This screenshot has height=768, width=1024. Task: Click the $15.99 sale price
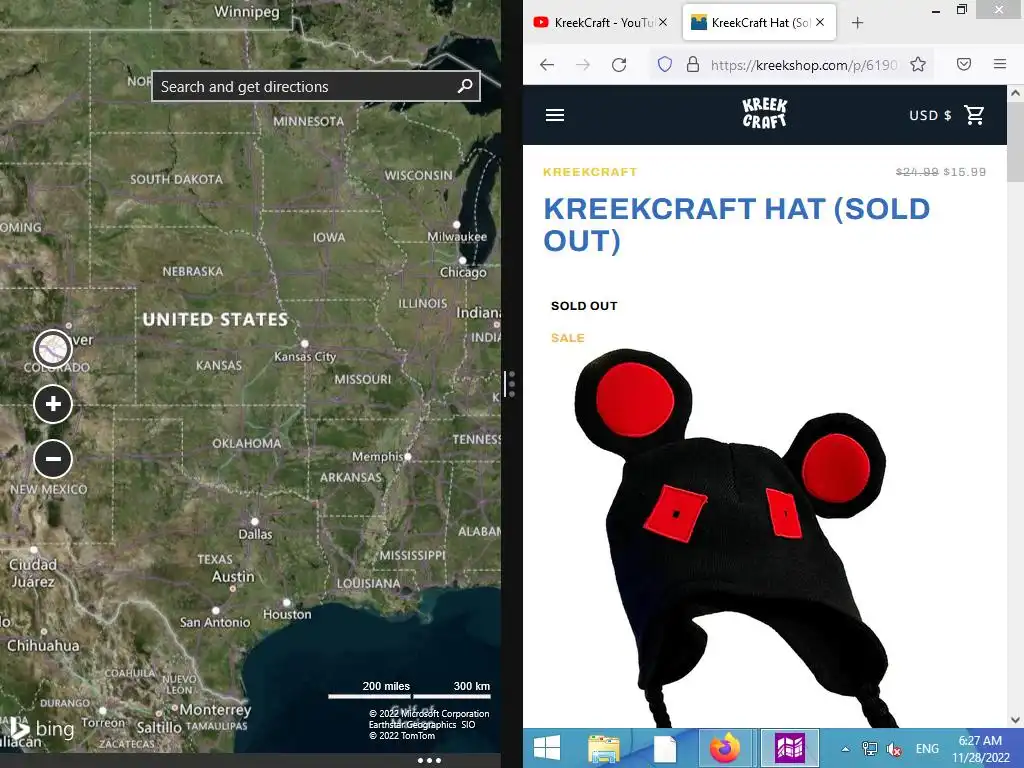(965, 172)
